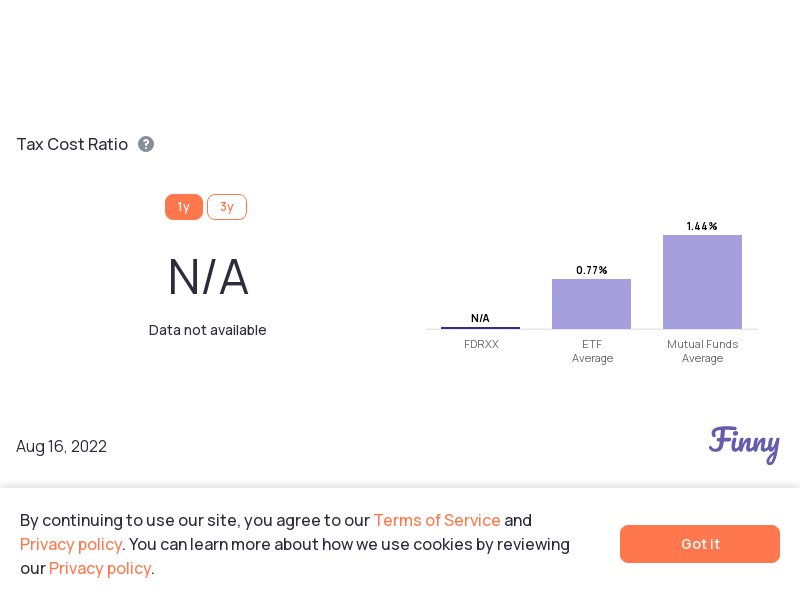Open the Privacy policy link in last line
The height and width of the screenshot is (600, 800).
pyautogui.click(x=100, y=568)
